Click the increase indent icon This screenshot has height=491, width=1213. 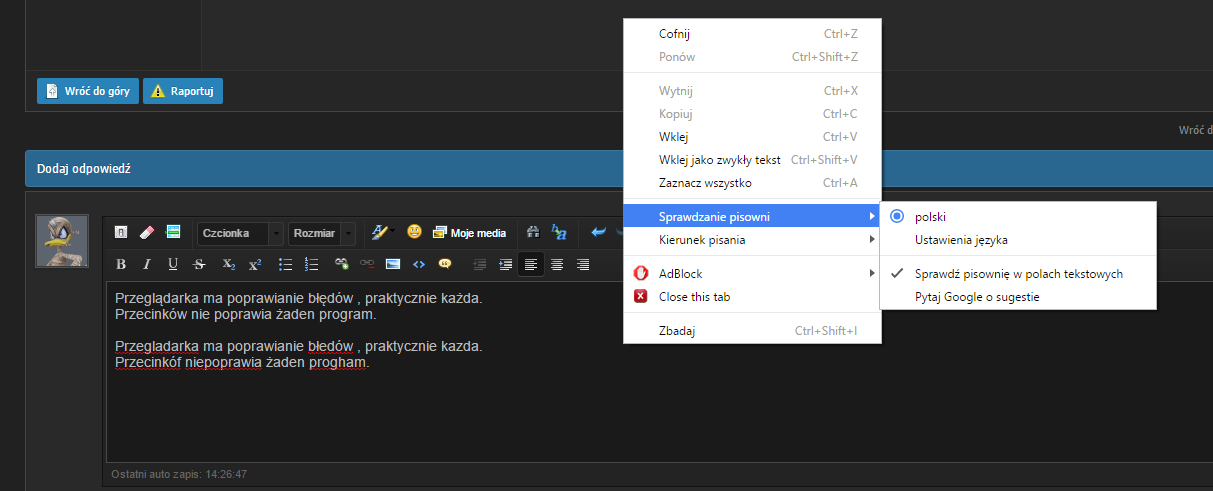click(x=505, y=264)
